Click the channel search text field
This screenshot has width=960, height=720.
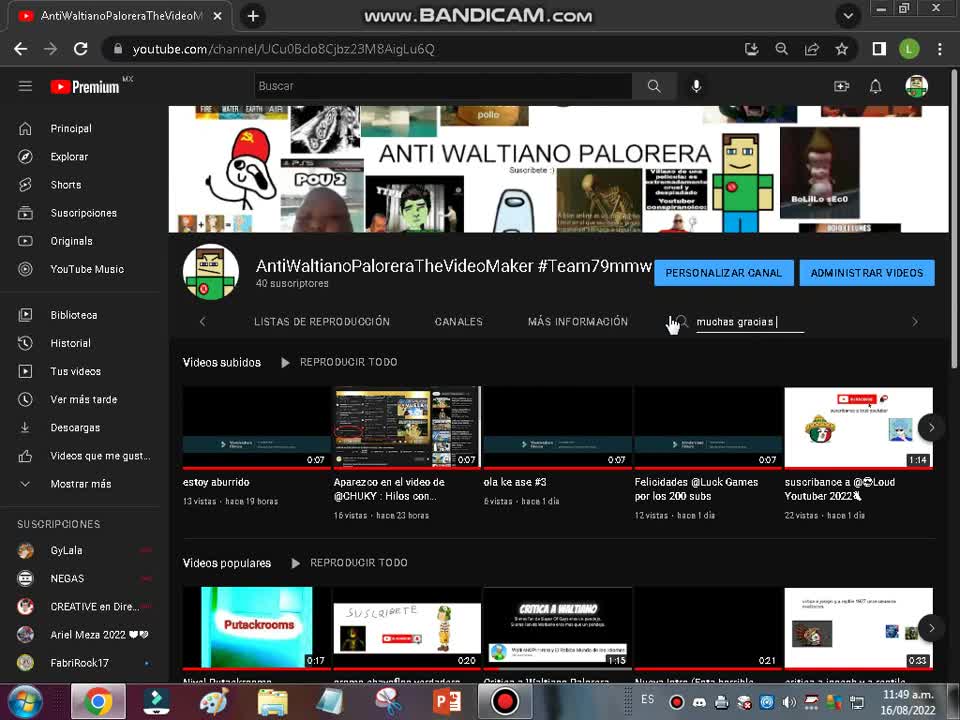click(750, 322)
